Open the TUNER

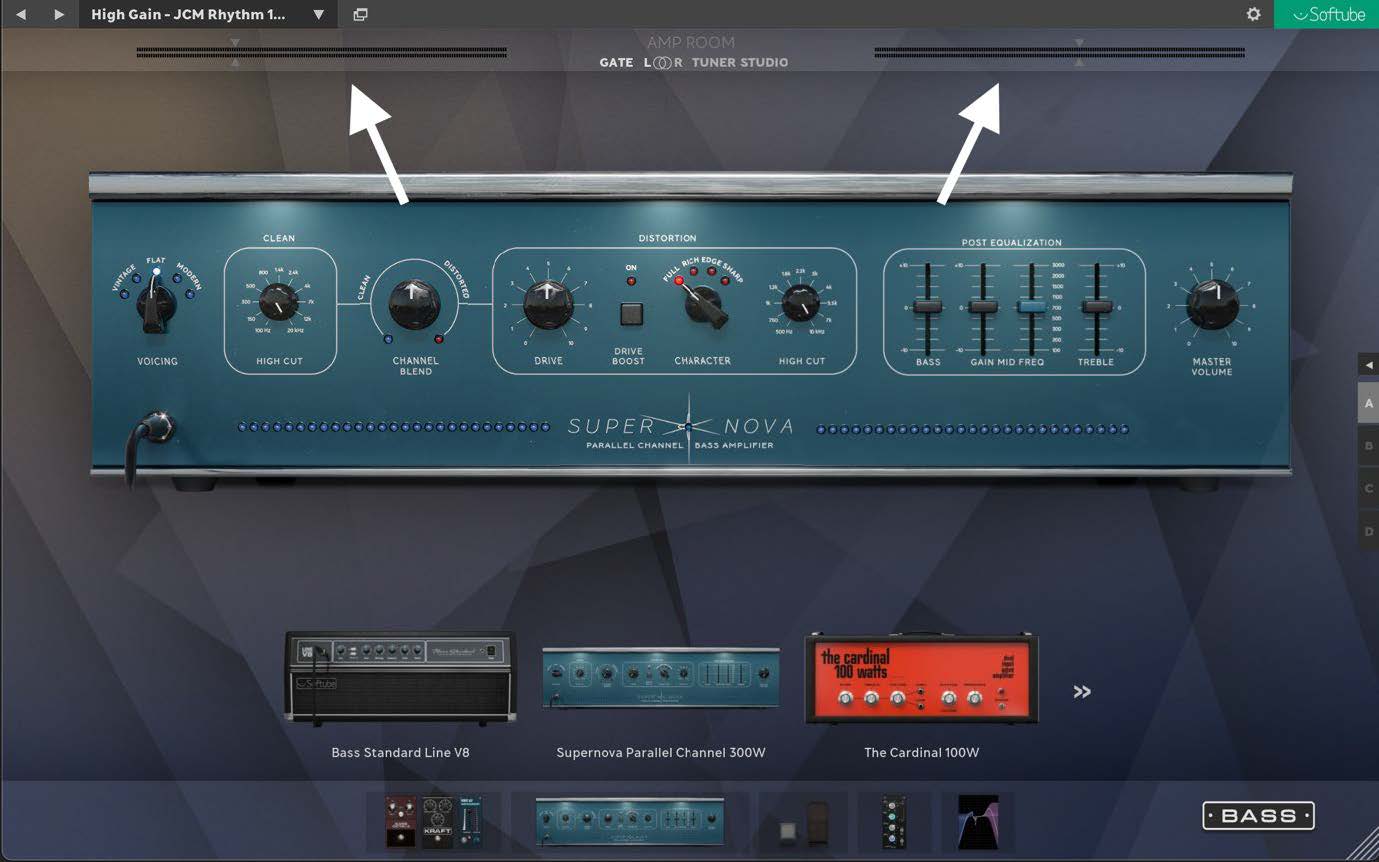[713, 63]
